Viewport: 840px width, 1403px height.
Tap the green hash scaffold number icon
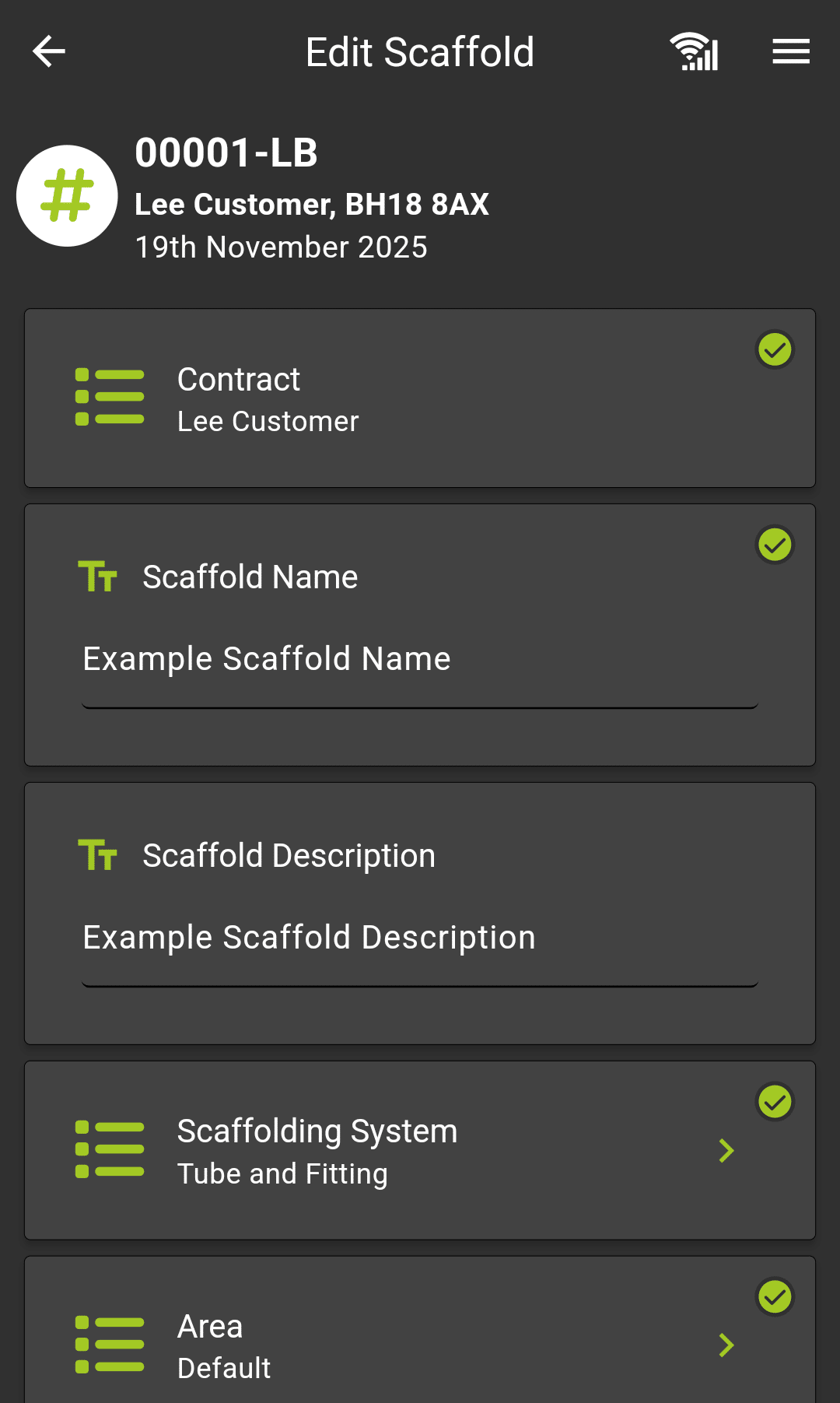(67, 196)
